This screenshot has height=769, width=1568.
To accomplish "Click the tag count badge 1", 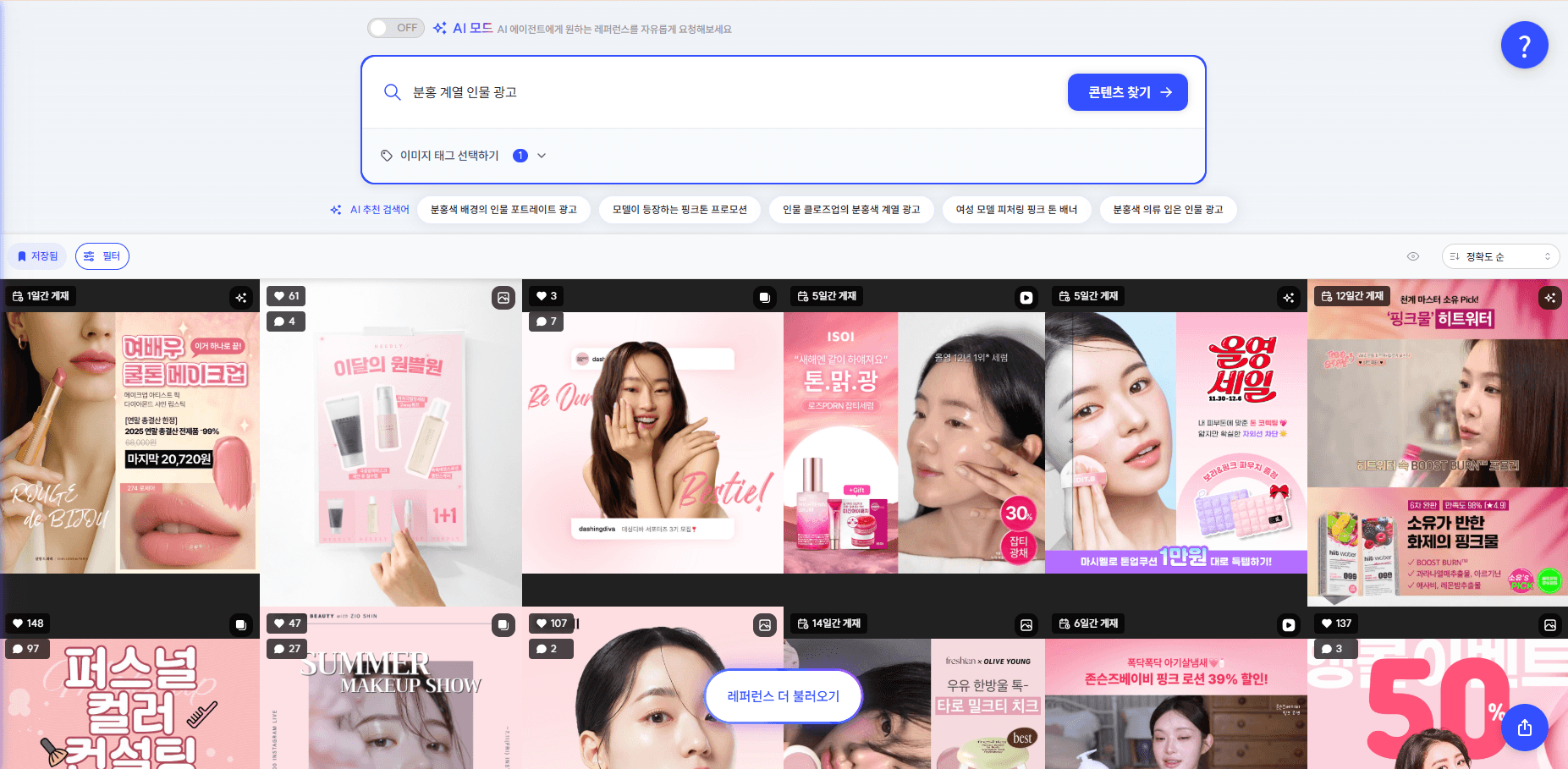I will (x=520, y=156).
